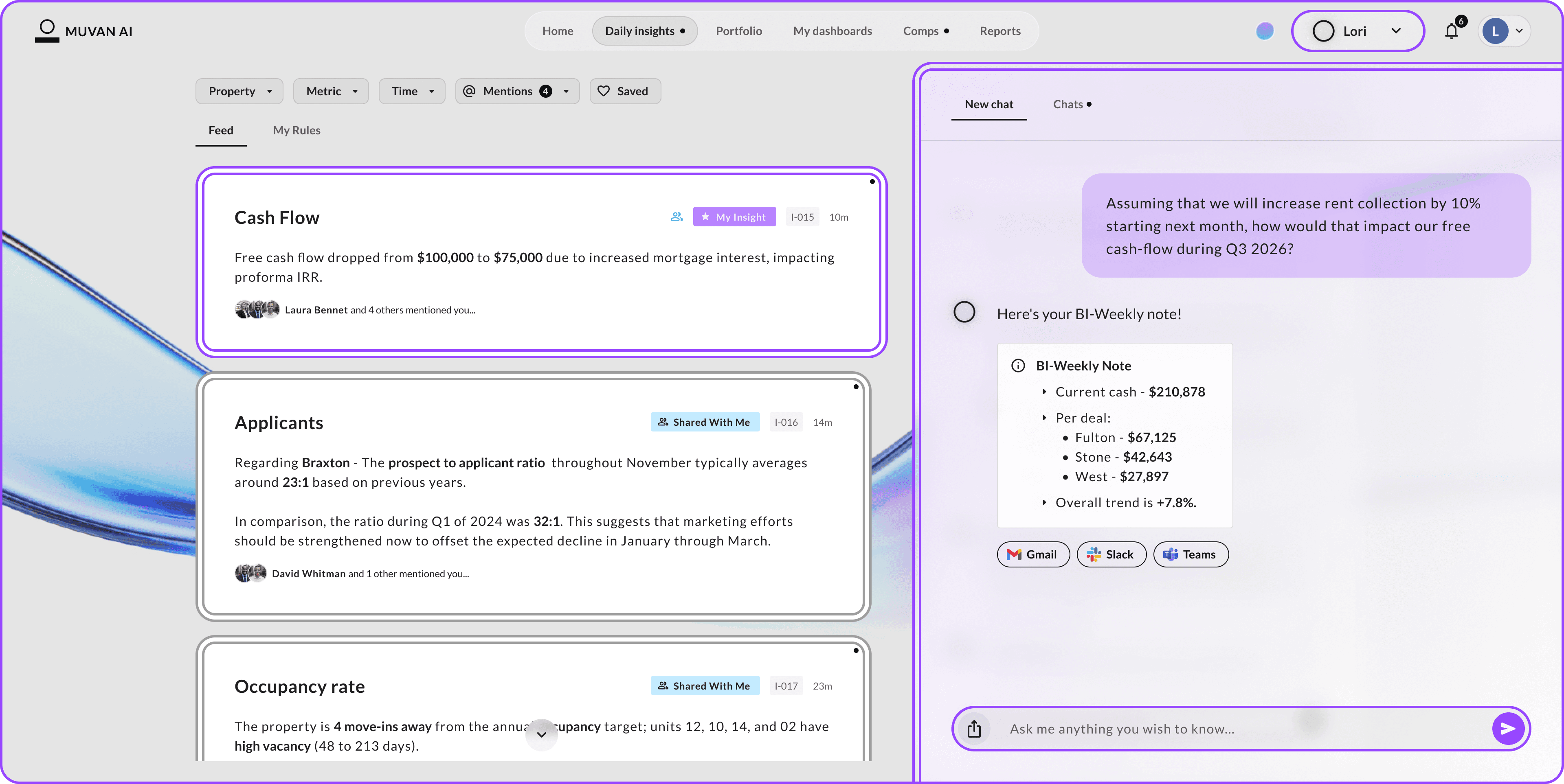The height and width of the screenshot is (784, 1564).
Task: Open the Property filter dropdown
Action: [x=239, y=91]
